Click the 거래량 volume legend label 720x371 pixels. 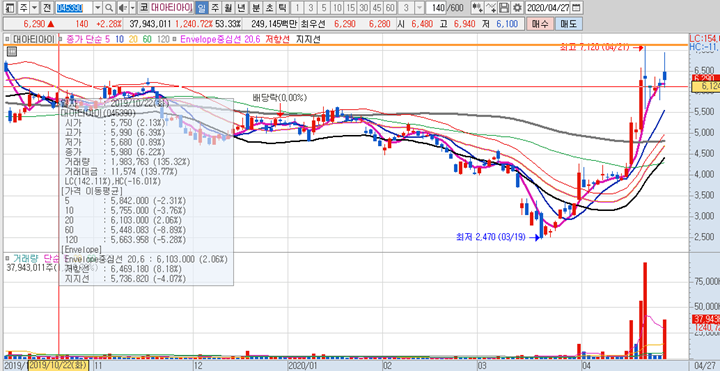(26, 259)
